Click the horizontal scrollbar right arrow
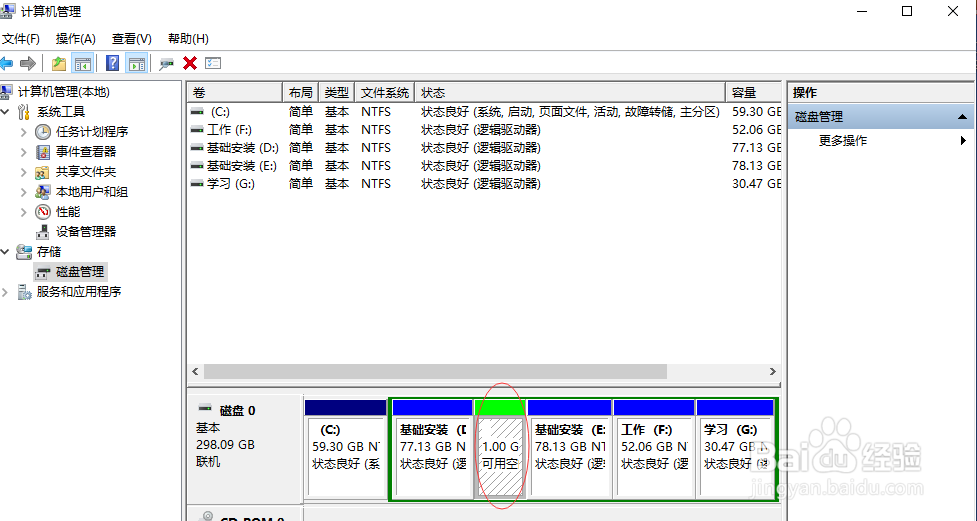Image resolution: width=977 pixels, height=521 pixels. point(773,372)
